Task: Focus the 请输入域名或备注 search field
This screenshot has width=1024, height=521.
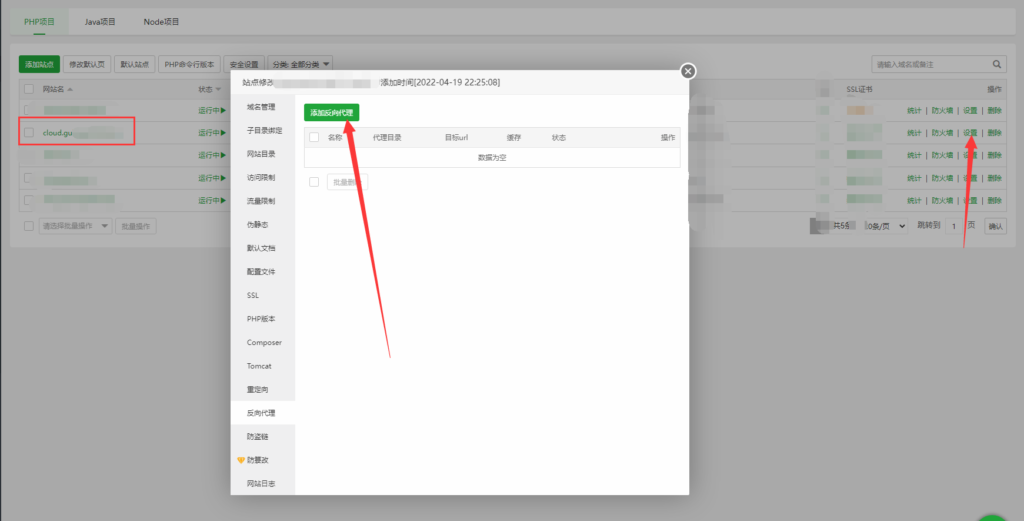Action: [x=931, y=64]
